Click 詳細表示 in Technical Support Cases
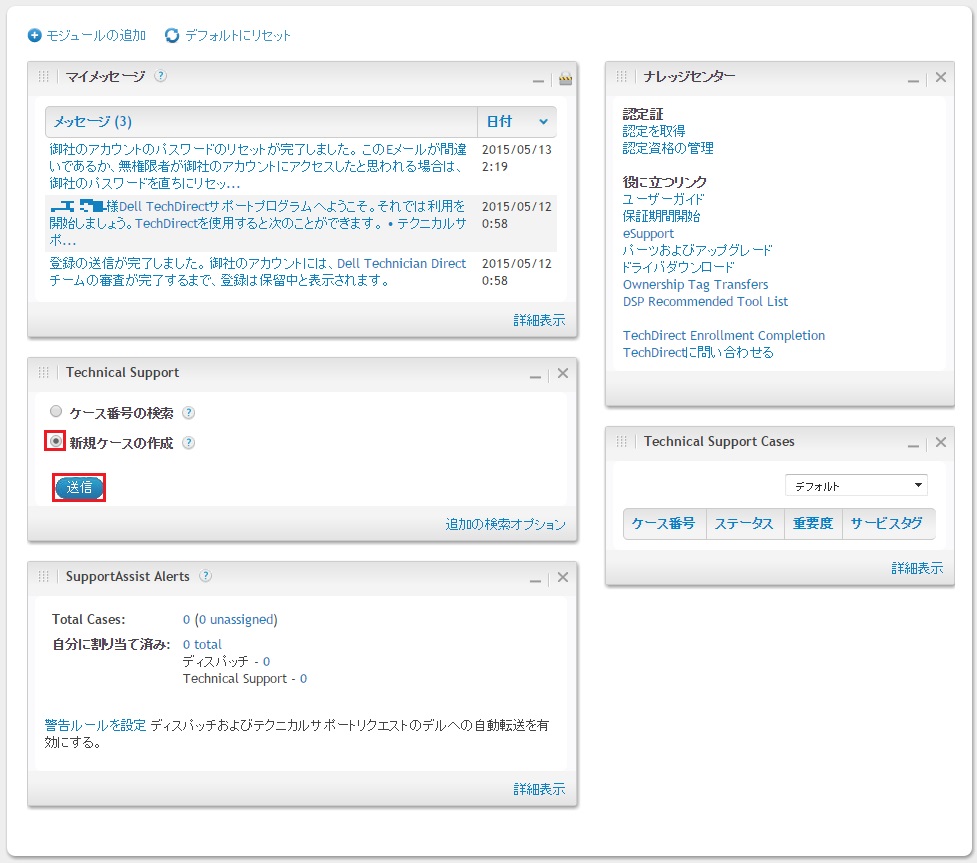Screen dimensions: 977x863 pos(917,568)
